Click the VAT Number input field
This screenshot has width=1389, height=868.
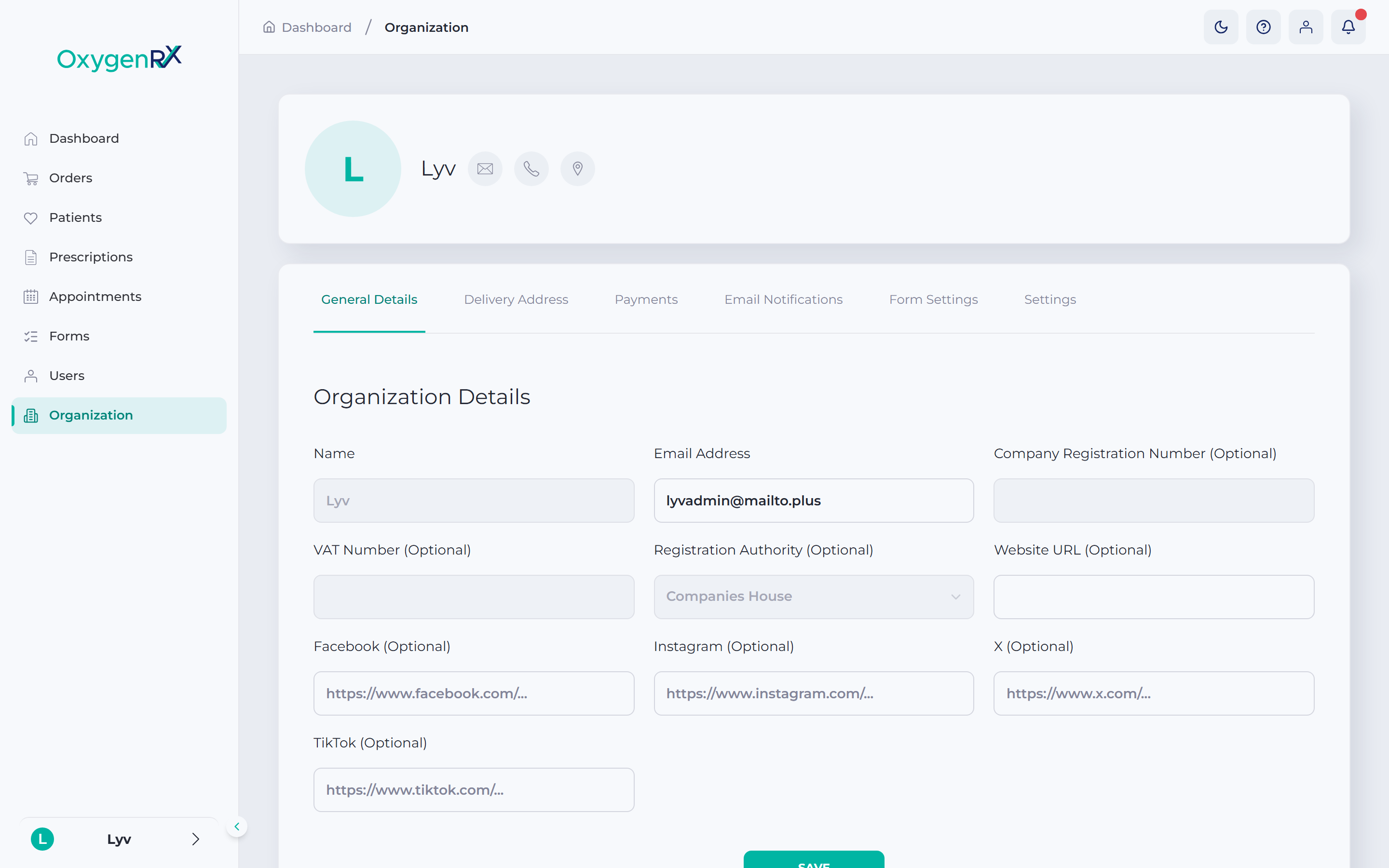[474, 597]
